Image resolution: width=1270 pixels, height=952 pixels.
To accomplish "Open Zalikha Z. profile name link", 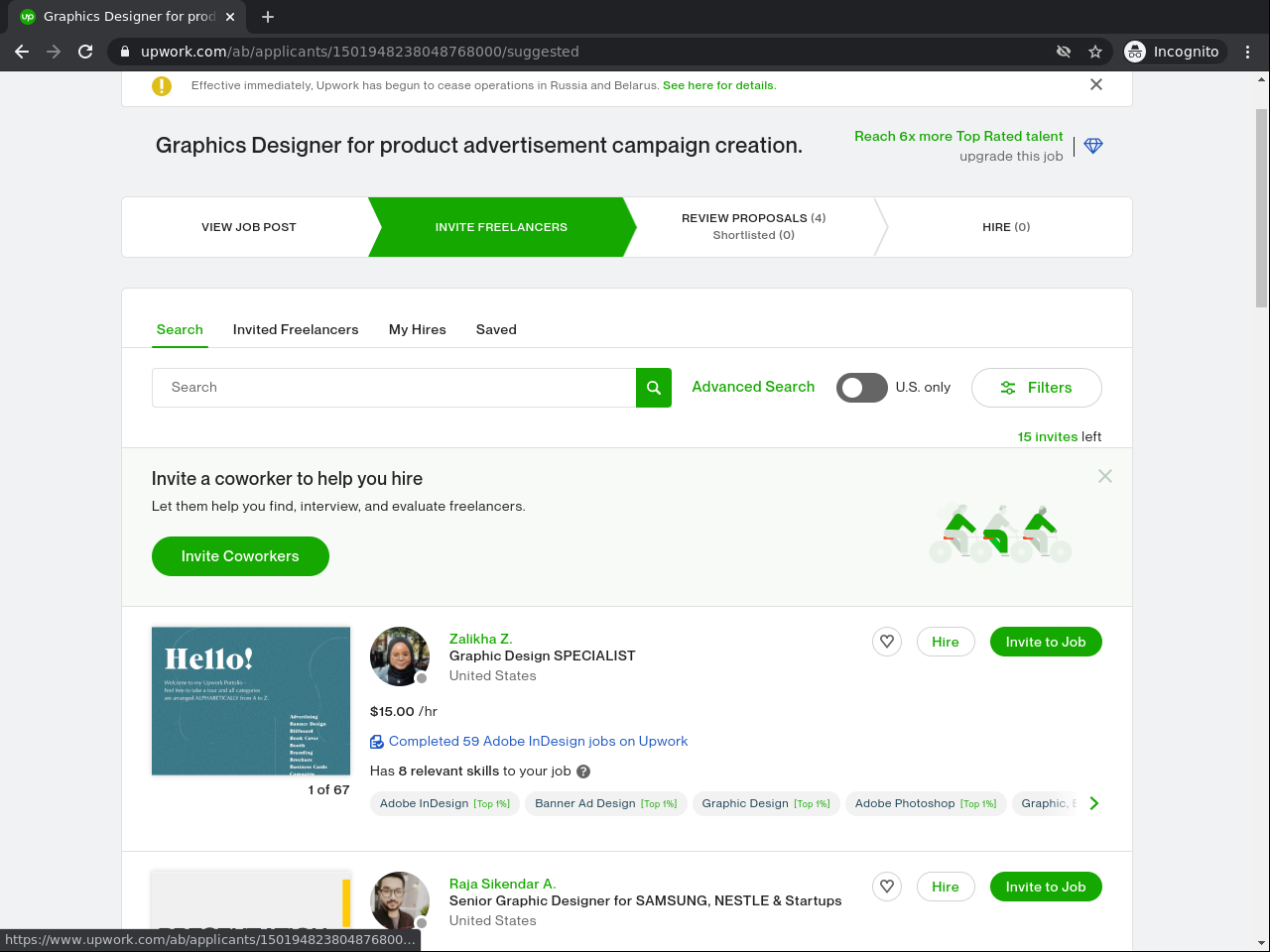I will pos(481,639).
